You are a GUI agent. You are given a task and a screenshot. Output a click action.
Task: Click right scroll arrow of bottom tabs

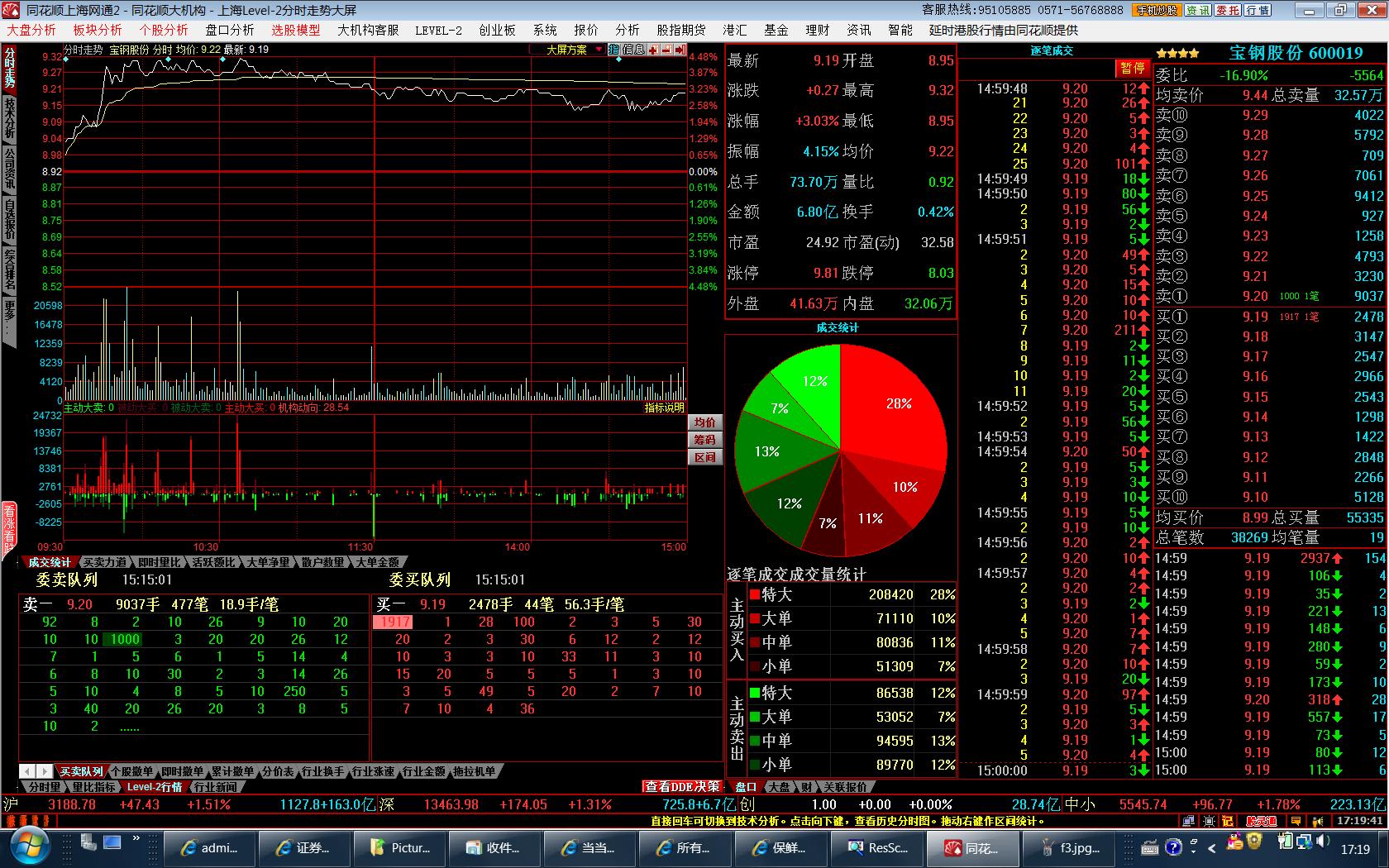(45, 771)
